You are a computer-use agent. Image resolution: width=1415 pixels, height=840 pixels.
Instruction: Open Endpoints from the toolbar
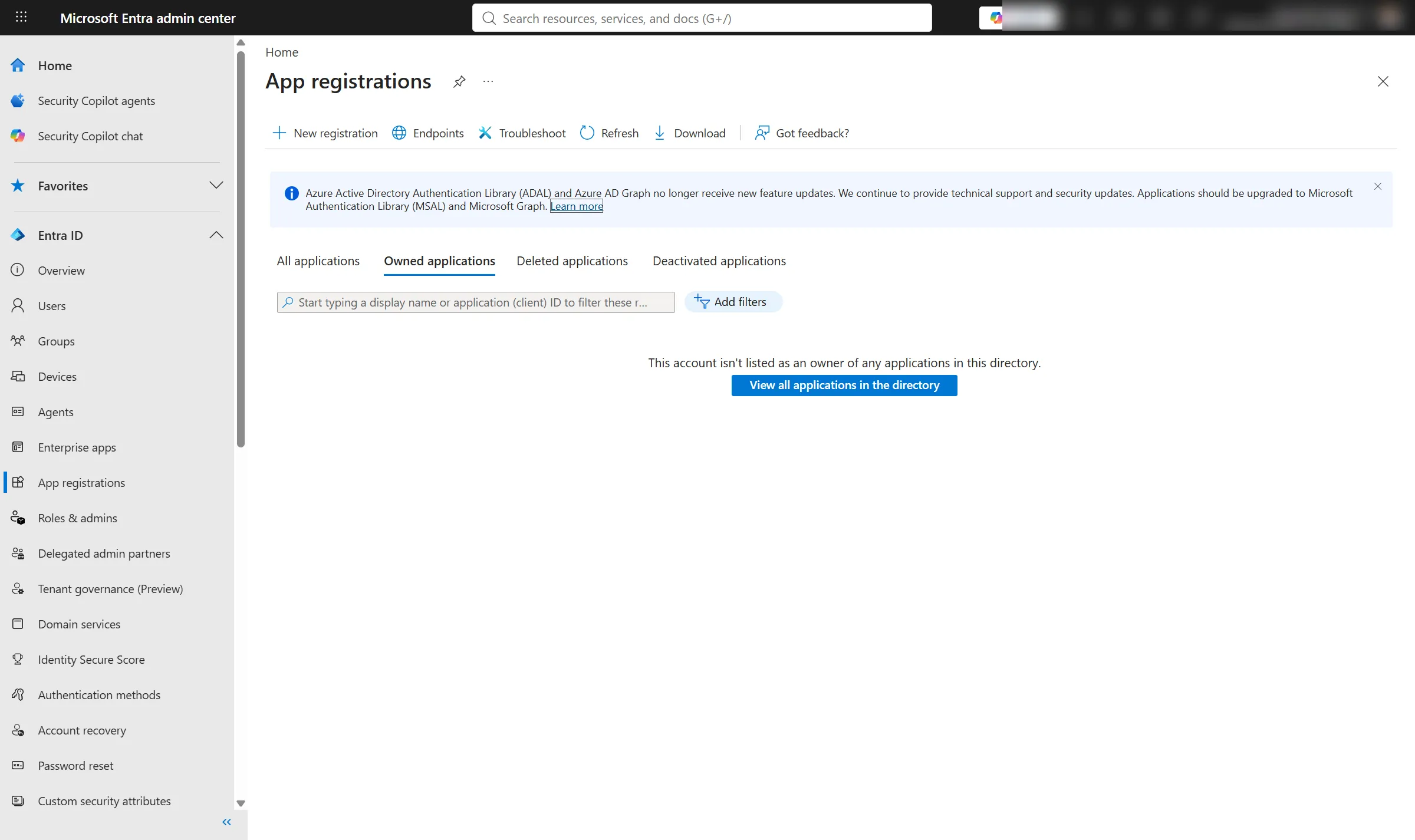tap(428, 133)
